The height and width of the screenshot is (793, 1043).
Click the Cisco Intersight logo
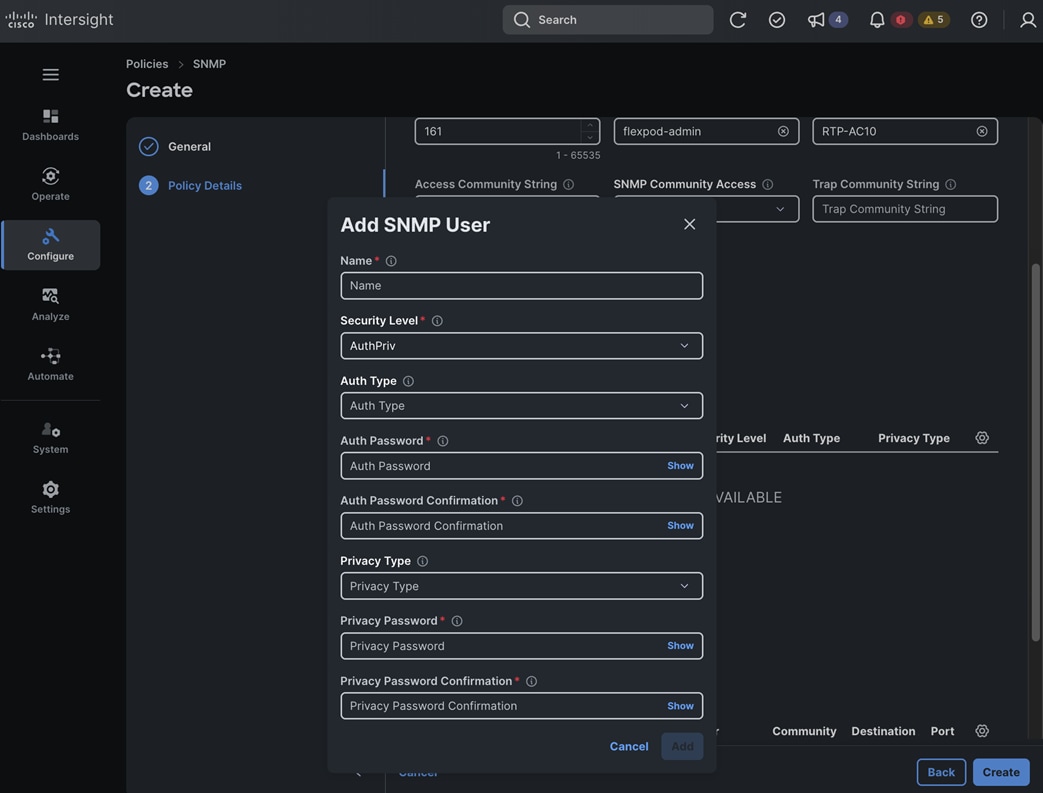[59, 20]
